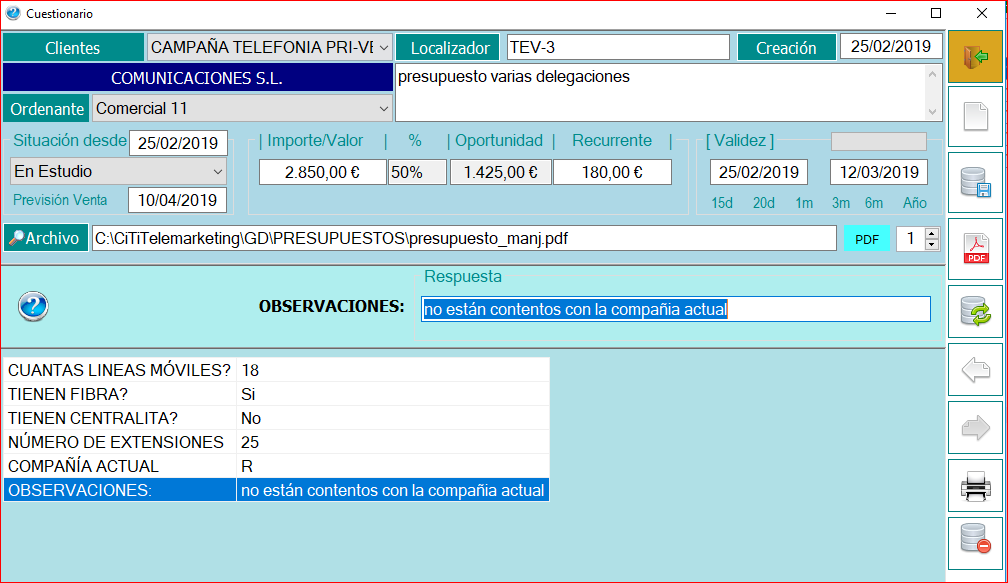Edit the Localizador field TEV-3

[618, 48]
